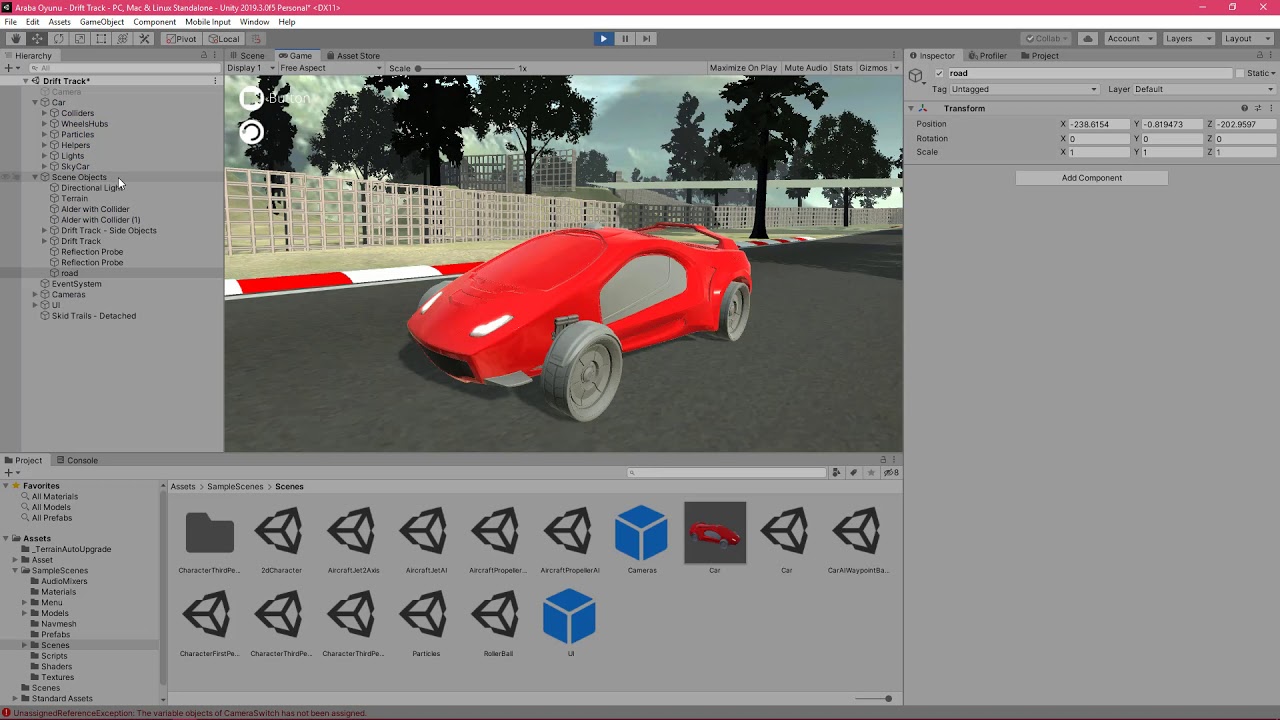Viewport: 1280px width, 720px height.
Task: Lock the Project panel
Action: coord(883,460)
